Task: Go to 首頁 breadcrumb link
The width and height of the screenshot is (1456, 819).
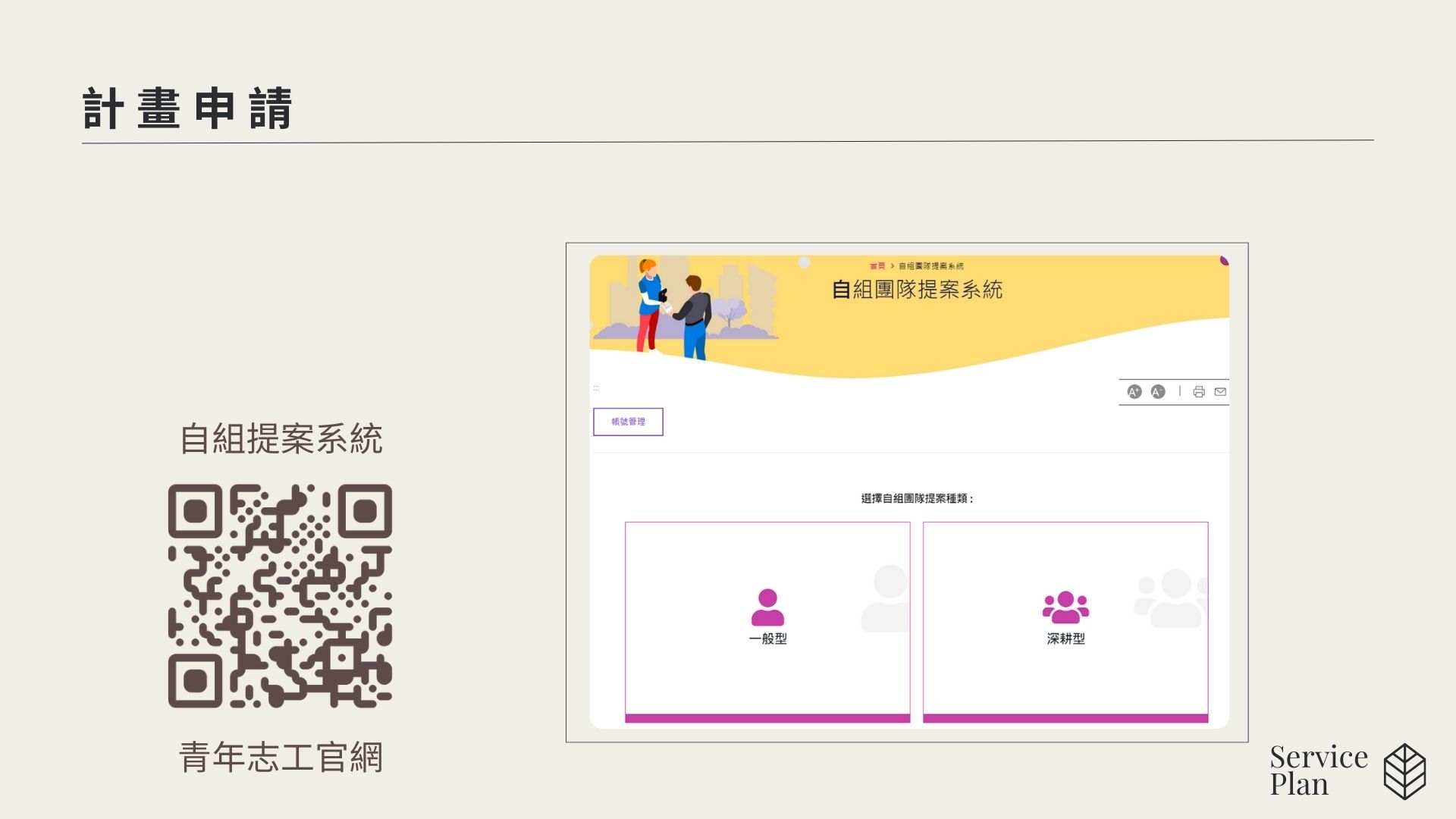Action: click(877, 266)
